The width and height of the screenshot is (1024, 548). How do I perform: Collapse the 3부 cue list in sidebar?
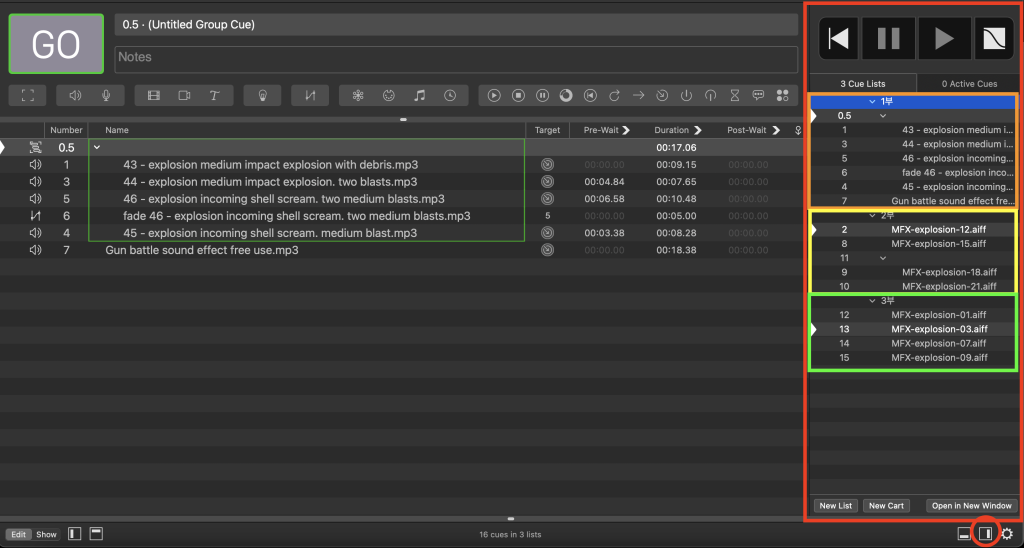(872, 301)
